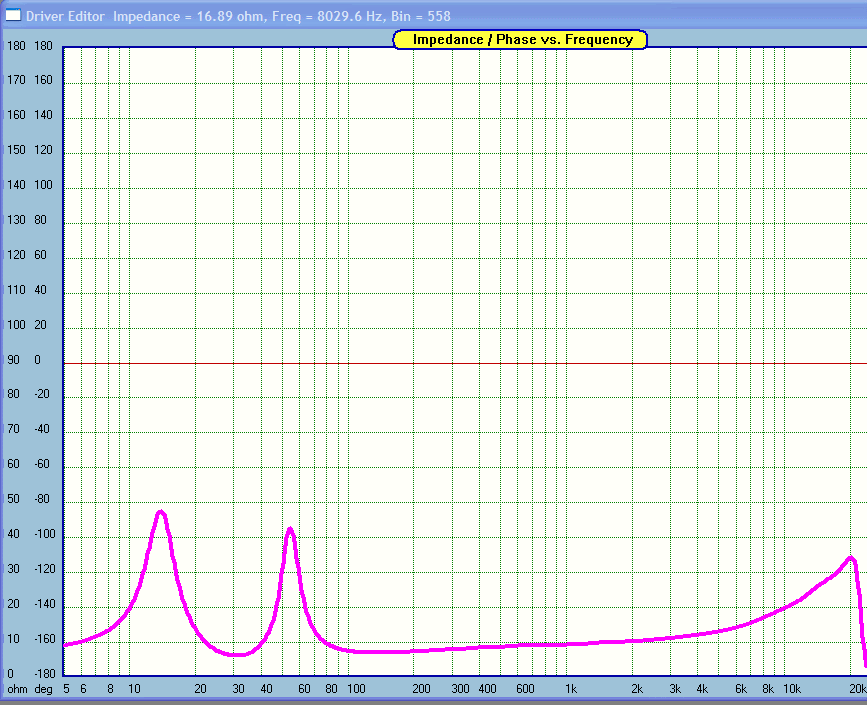Click the -60 phase axis label
The width and height of the screenshot is (867, 705).
[42, 464]
